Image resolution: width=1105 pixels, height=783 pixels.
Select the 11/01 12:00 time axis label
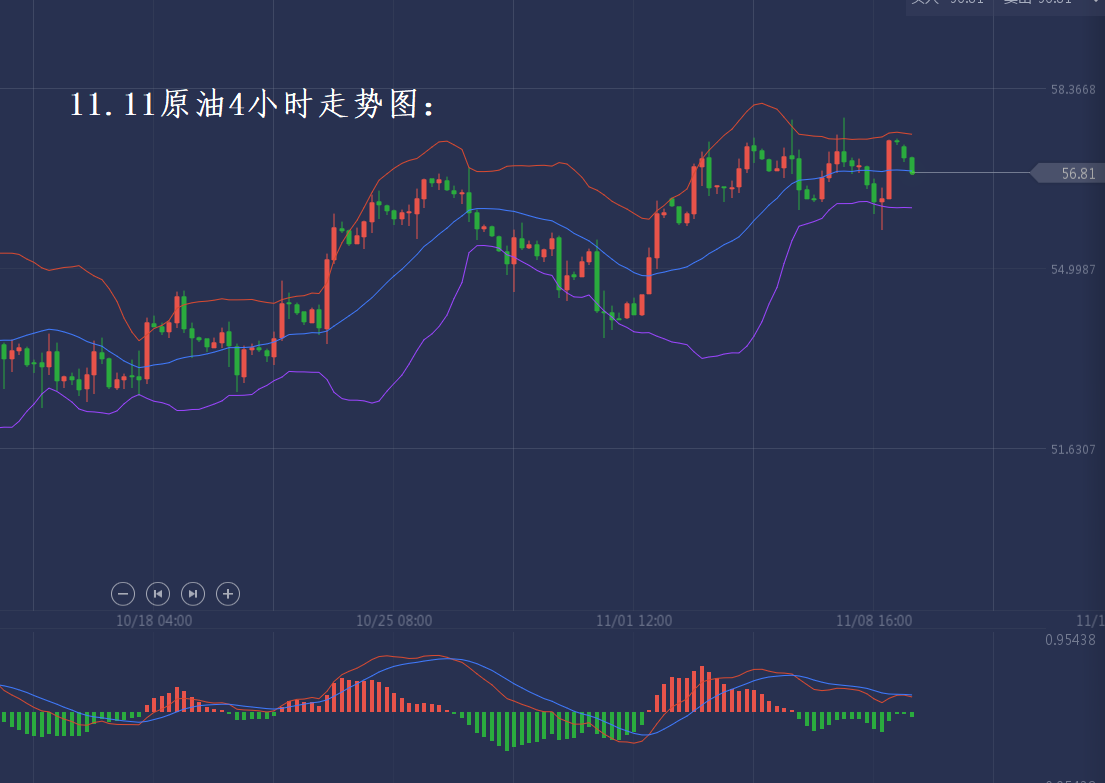click(x=634, y=621)
